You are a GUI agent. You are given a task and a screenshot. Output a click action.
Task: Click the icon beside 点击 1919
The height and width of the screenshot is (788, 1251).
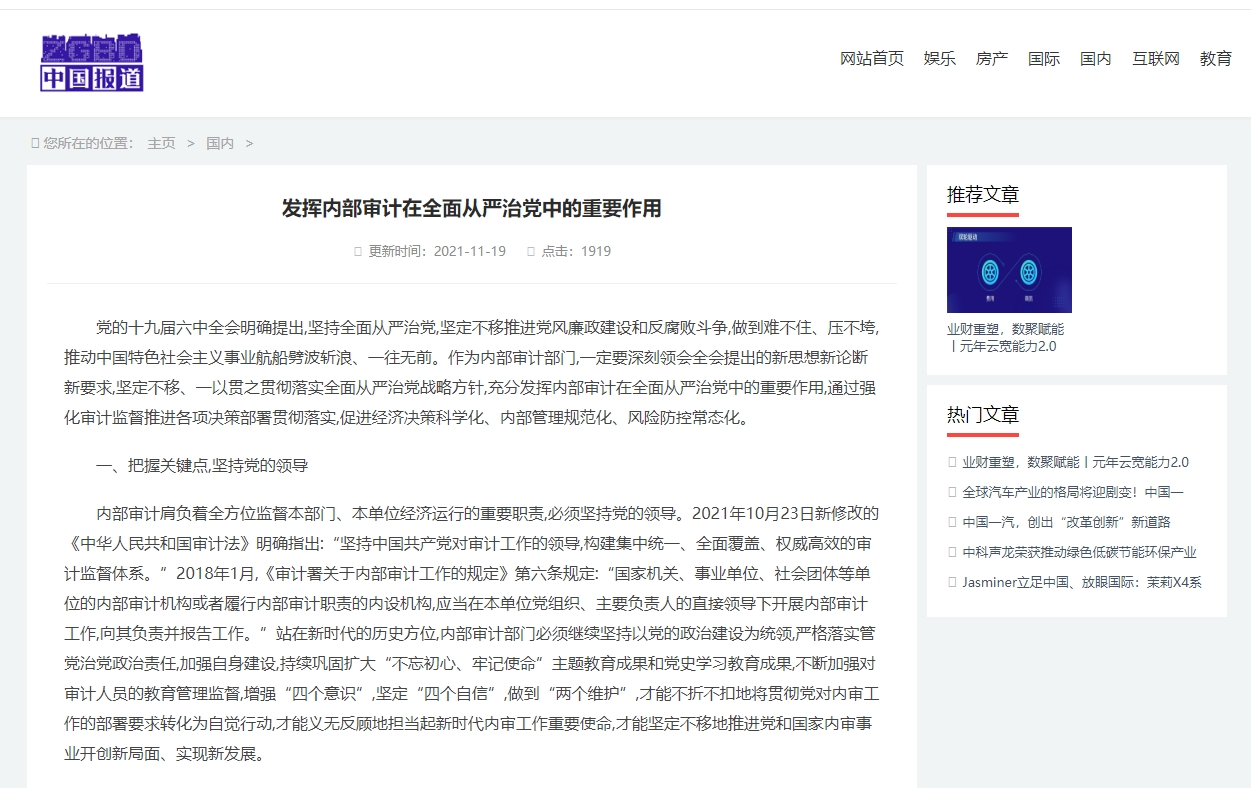pyautogui.click(x=531, y=251)
